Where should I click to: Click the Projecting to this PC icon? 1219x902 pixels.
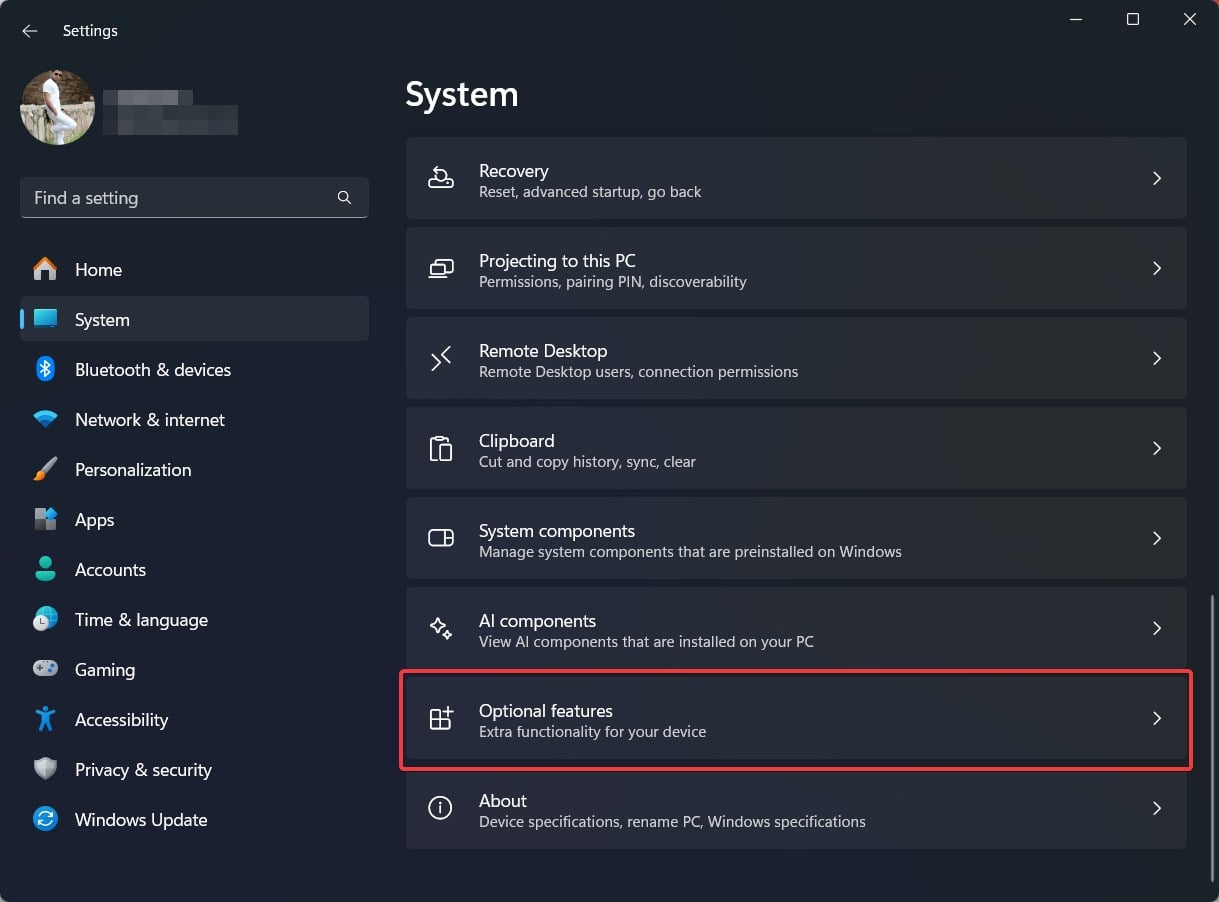tap(440, 268)
